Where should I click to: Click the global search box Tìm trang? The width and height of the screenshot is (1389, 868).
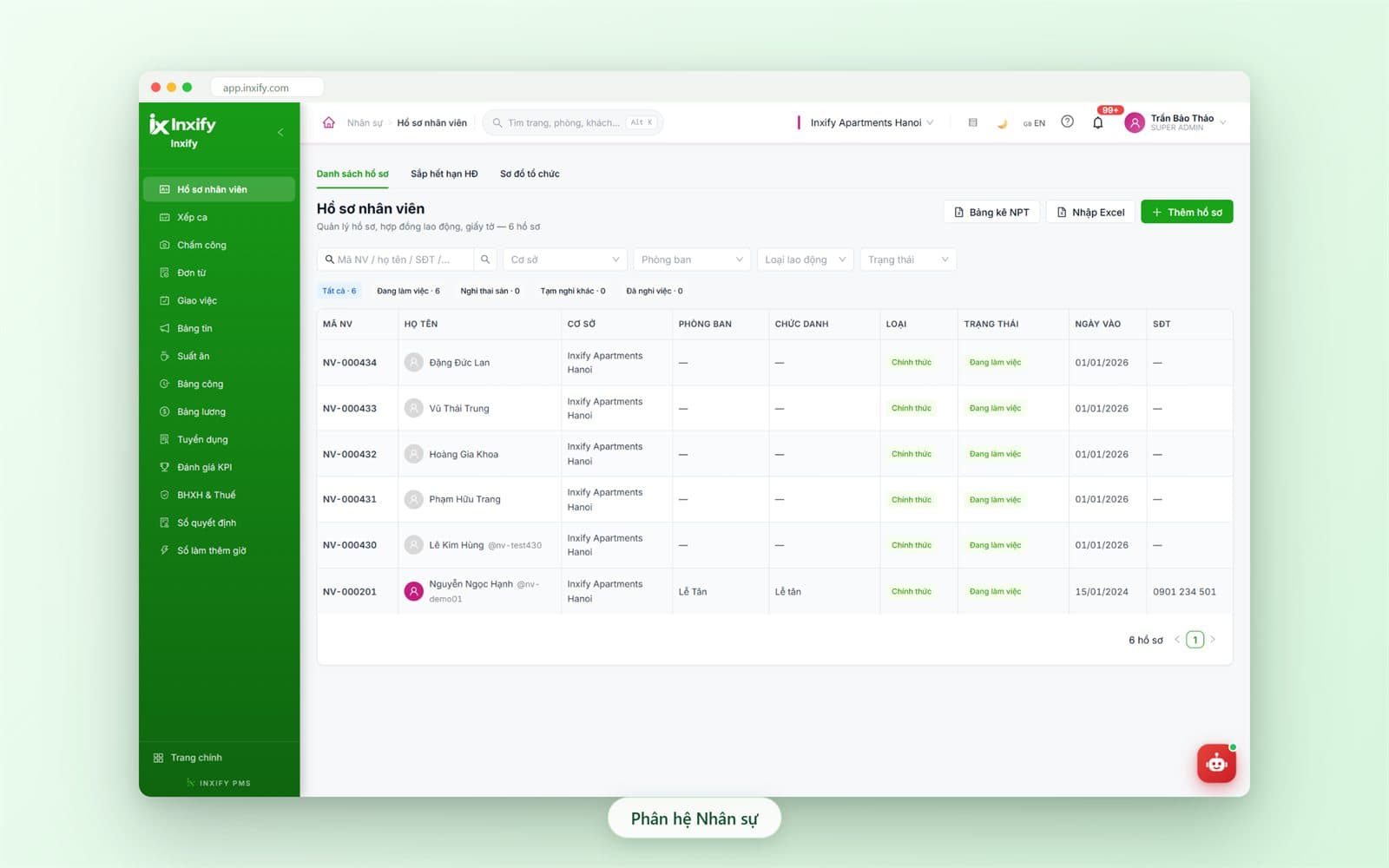[x=573, y=122]
